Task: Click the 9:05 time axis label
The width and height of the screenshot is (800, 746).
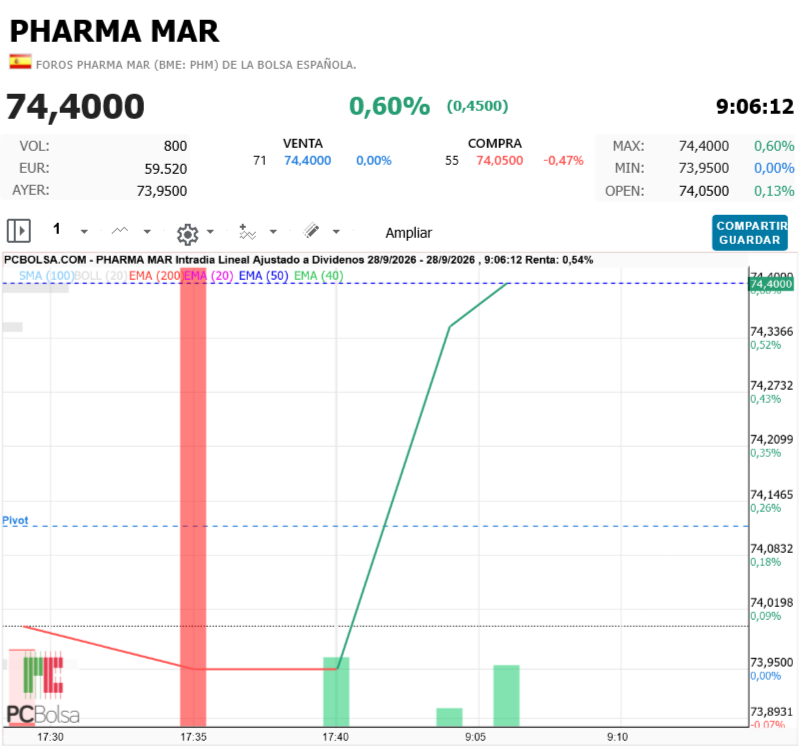Action: (476, 737)
